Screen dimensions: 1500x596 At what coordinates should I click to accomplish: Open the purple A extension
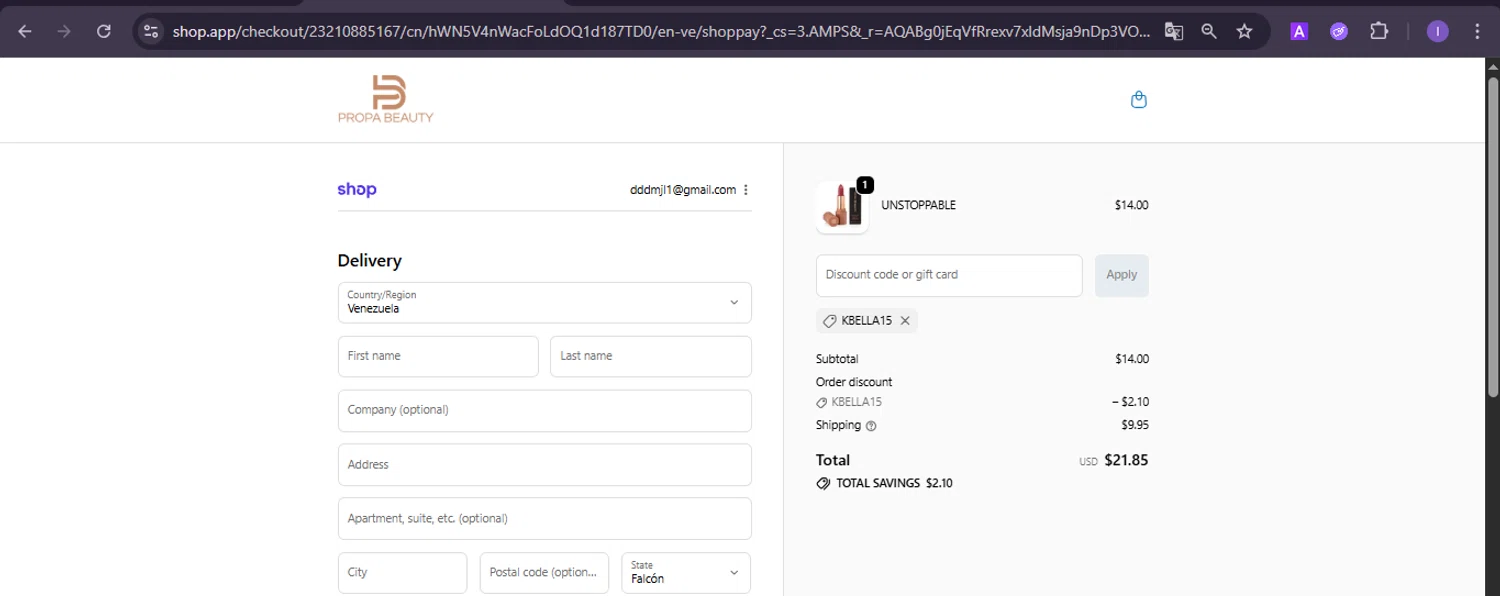pyautogui.click(x=1299, y=31)
